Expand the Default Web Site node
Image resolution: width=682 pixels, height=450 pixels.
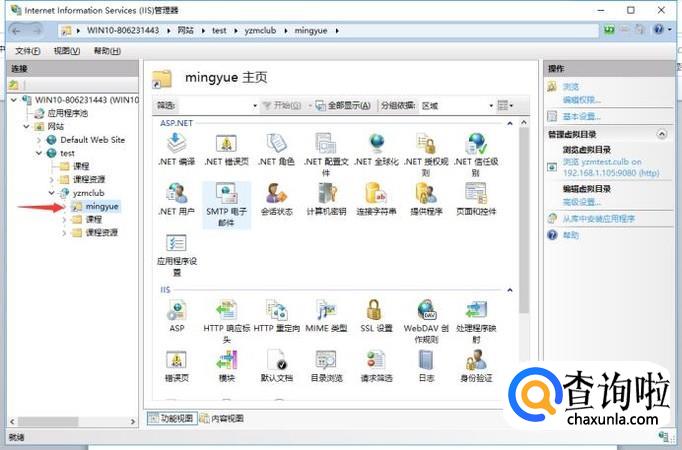pyautogui.click(x=39, y=140)
